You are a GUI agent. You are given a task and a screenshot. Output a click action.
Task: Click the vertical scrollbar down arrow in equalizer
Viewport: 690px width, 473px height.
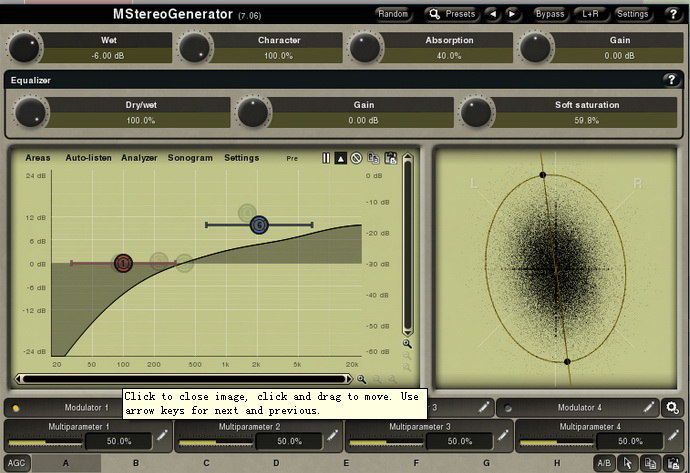pyautogui.click(x=407, y=332)
